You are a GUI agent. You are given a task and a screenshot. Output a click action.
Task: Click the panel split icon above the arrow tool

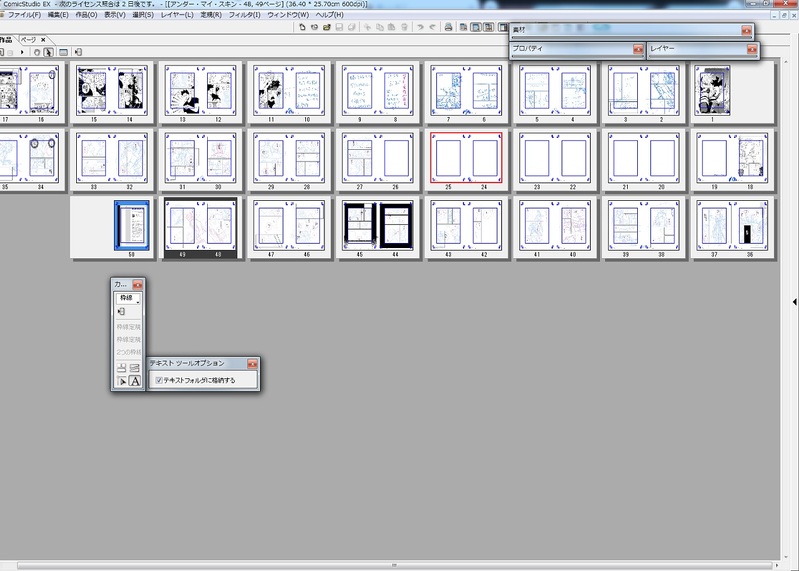pos(122,368)
